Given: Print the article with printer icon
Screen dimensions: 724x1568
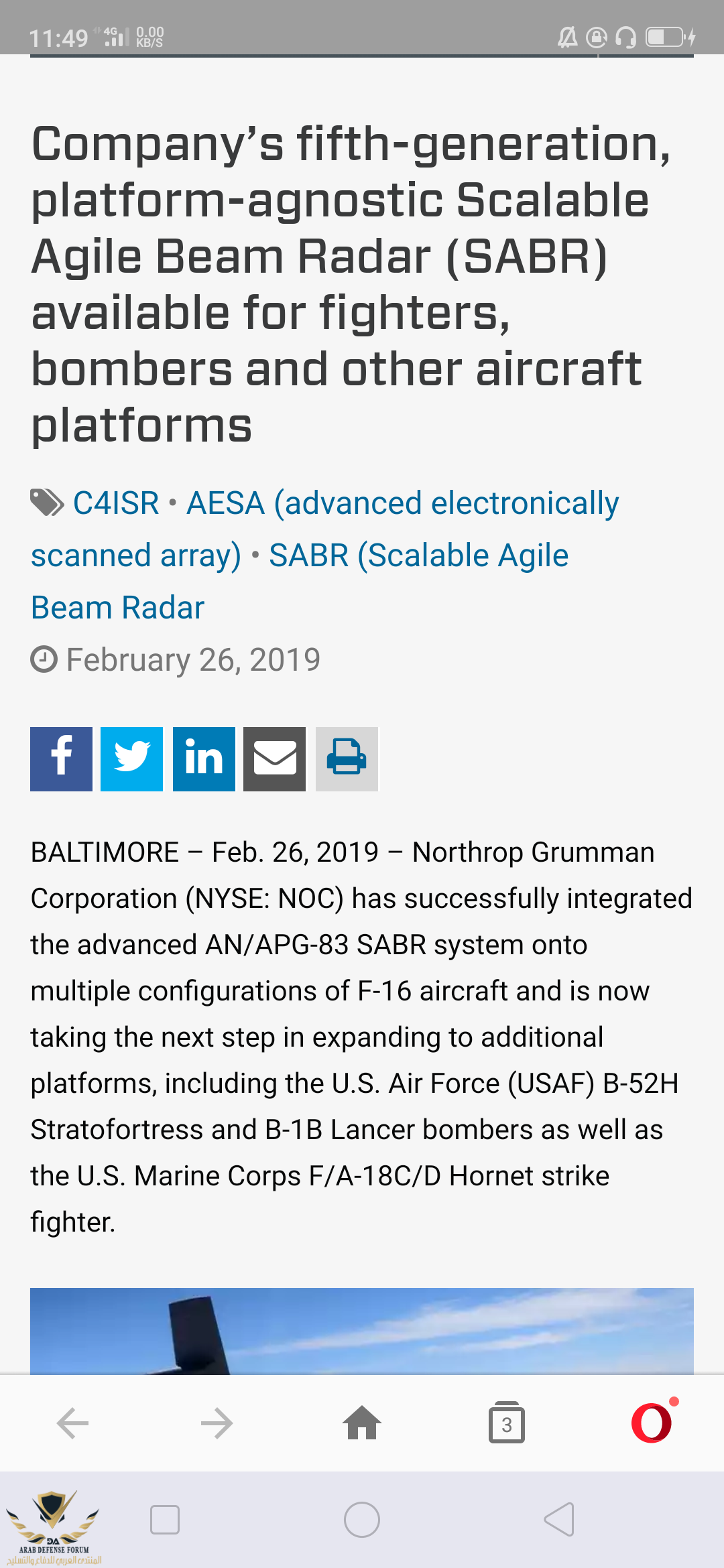Looking at the screenshot, I should click(x=347, y=759).
